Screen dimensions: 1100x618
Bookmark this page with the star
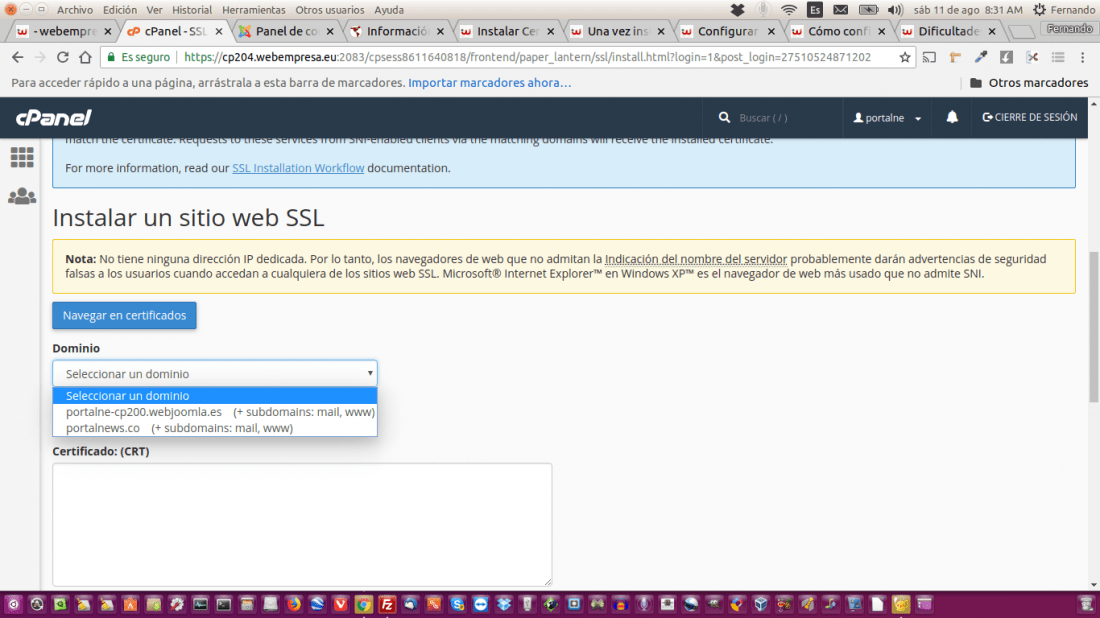[905, 58]
